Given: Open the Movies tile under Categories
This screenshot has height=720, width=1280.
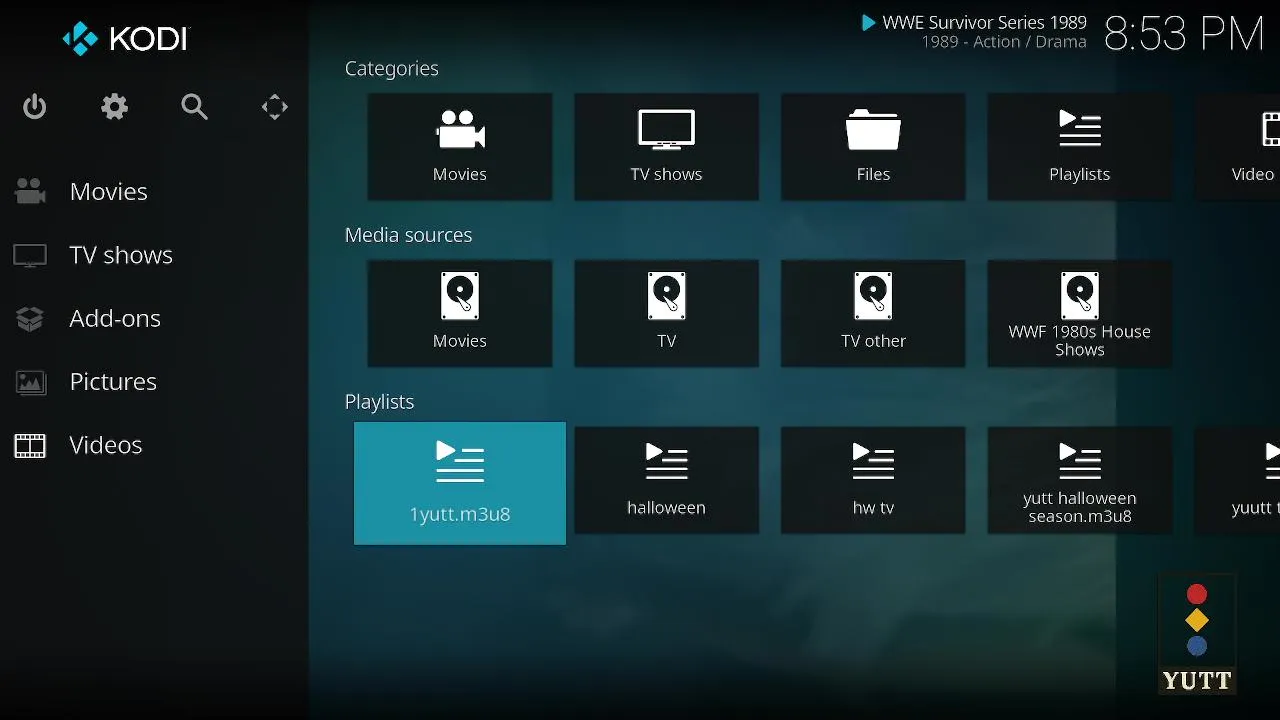Looking at the screenshot, I should click(460, 147).
